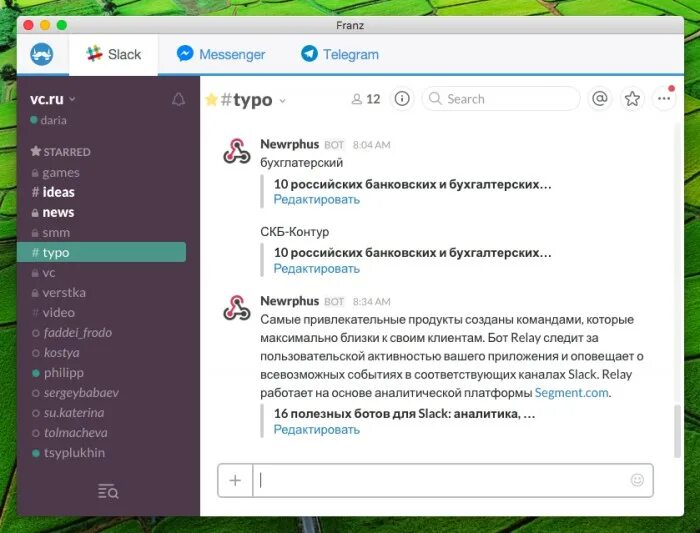Open the Segment.com link
Image resolution: width=700 pixels, height=533 pixels.
coord(571,393)
